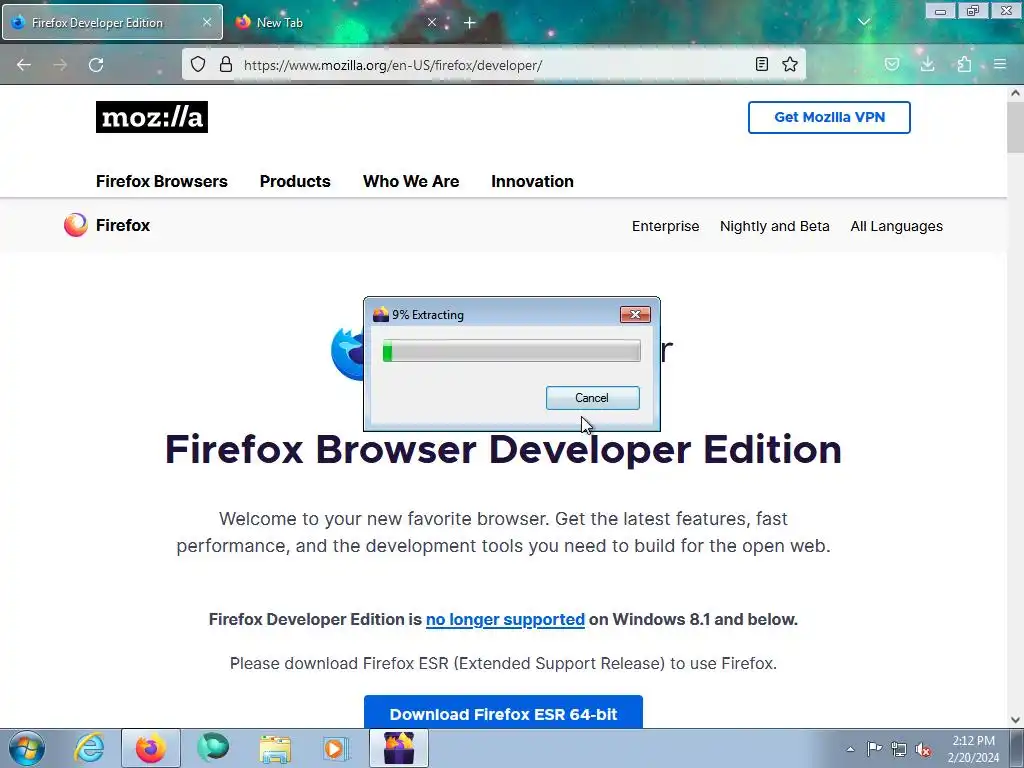Open the Firefox Browsers menu

point(162,182)
